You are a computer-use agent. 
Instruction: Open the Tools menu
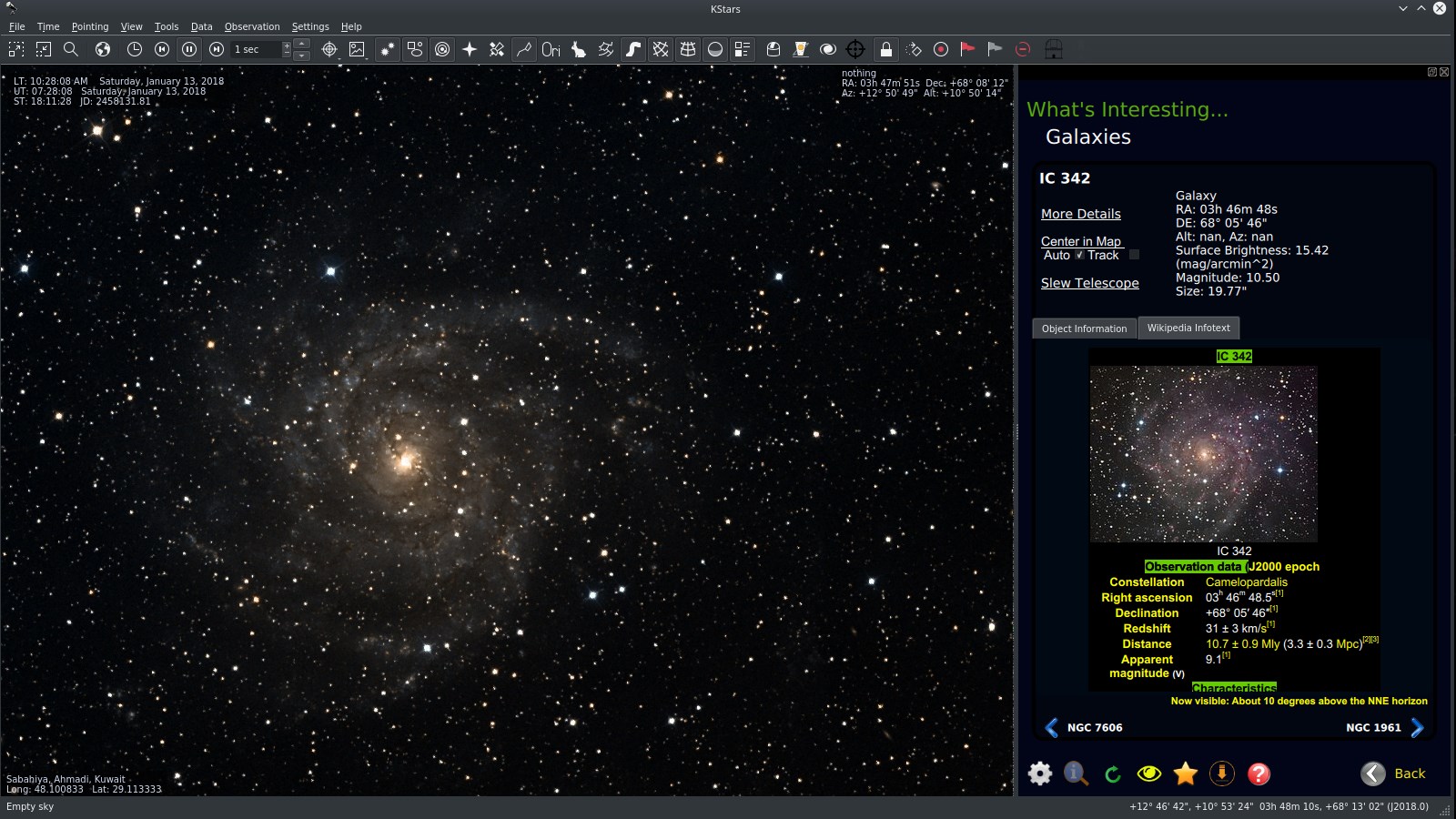click(166, 26)
